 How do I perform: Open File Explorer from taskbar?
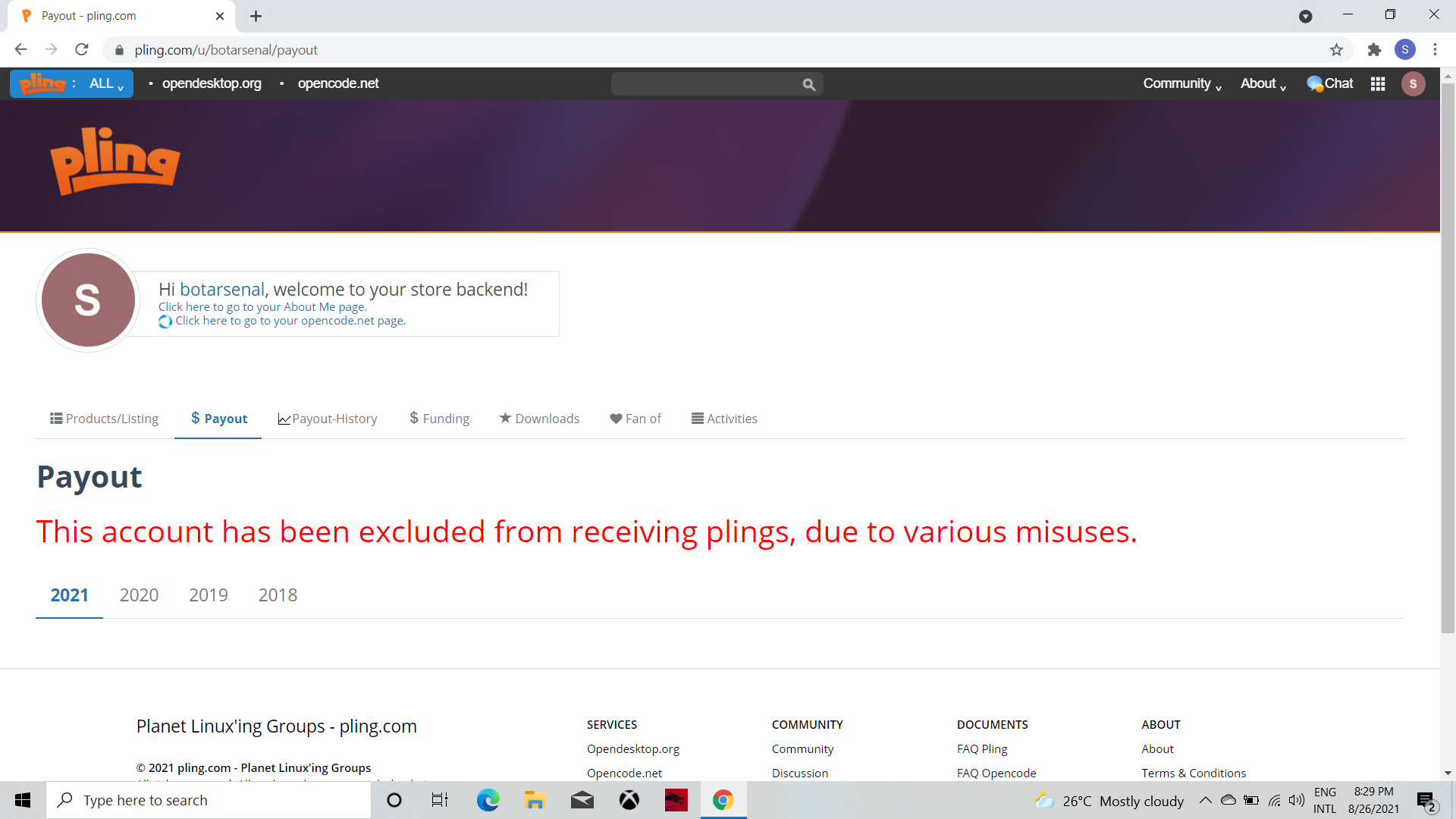pos(535,800)
